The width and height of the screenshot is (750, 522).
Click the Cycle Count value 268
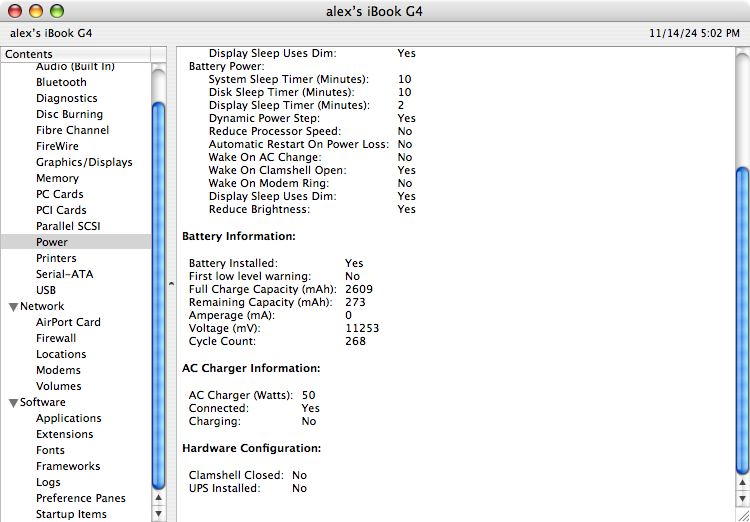coord(355,341)
